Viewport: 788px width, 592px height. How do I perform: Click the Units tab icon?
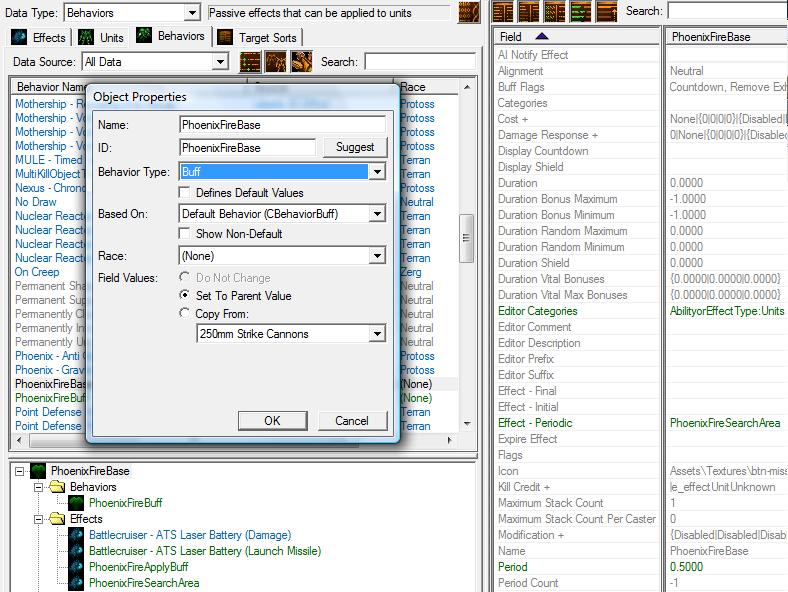coord(86,37)
